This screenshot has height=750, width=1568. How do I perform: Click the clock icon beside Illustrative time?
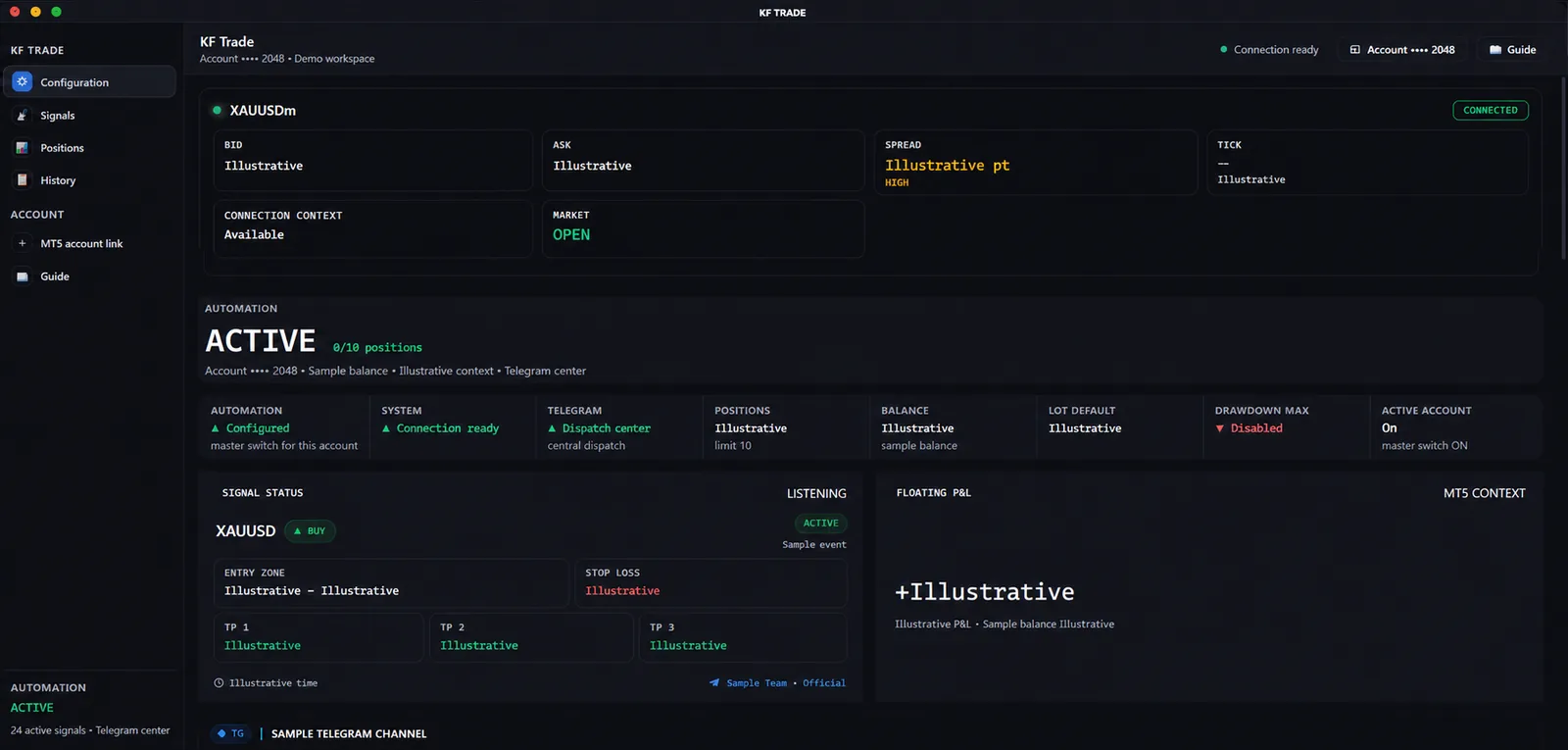(x=219, y=683)
